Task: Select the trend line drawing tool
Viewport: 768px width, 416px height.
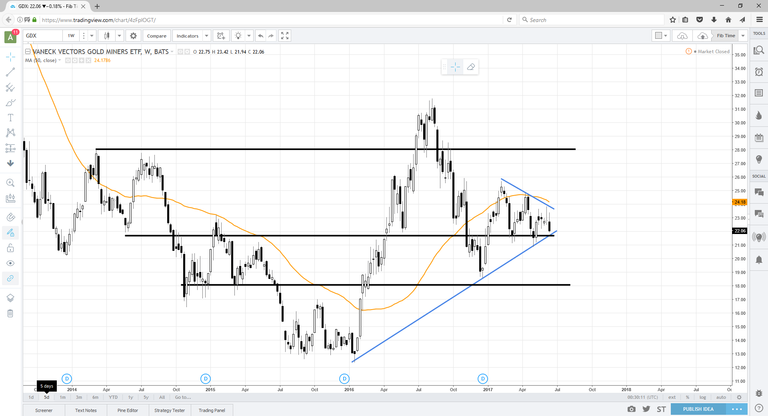Action: [10, 72]
